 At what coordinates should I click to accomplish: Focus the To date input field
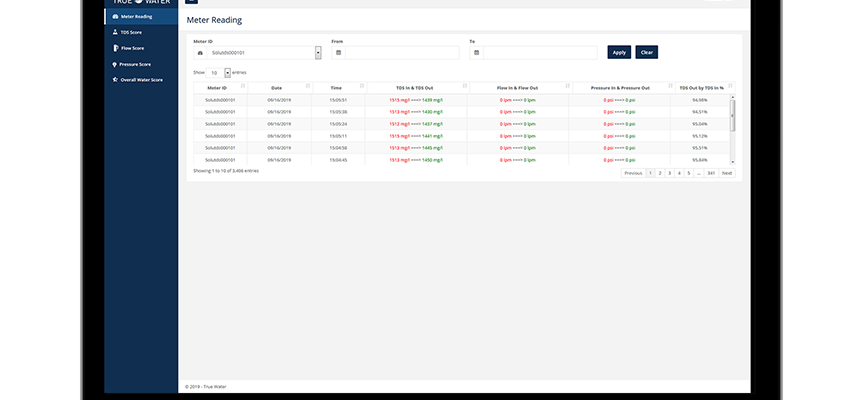point(540,53)
